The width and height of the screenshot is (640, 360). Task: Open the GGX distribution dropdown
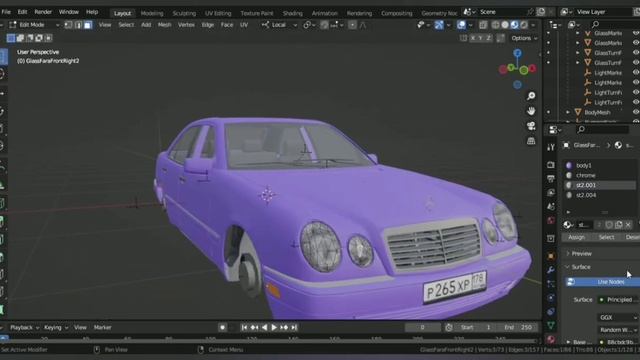[x=618, y=317]
